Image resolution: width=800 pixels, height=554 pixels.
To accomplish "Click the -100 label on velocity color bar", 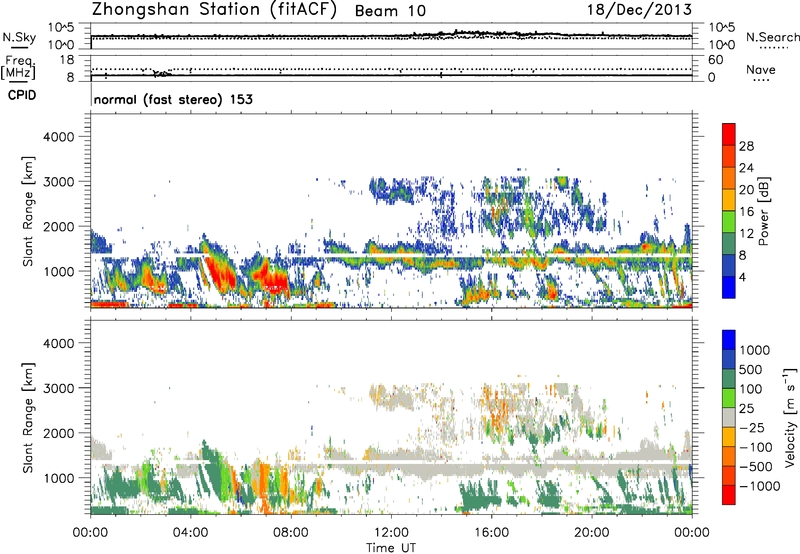I will 756,447.
